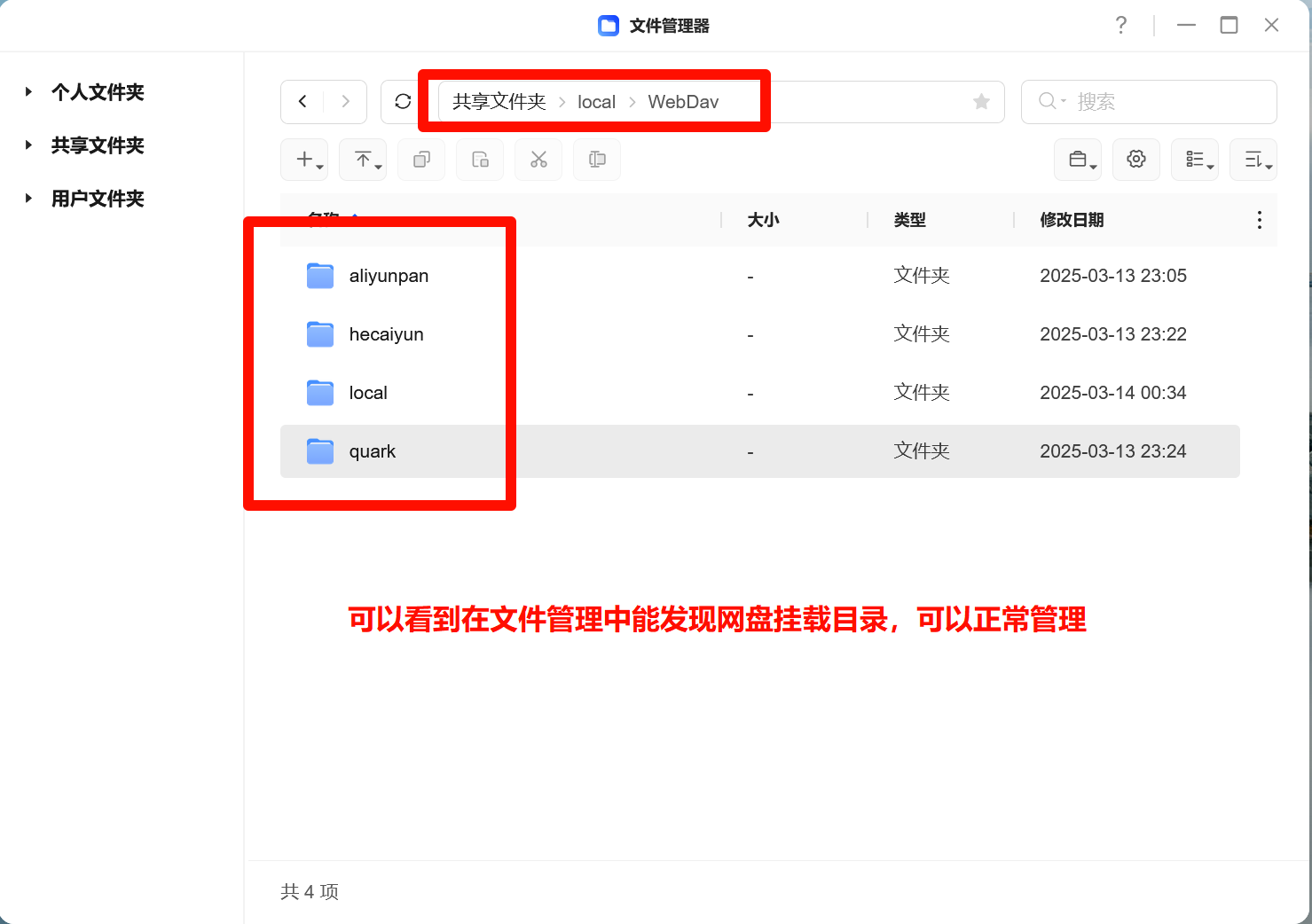Add current path to favorites with star
This screenshot has width=1312, height=924.
coord(981,102)
